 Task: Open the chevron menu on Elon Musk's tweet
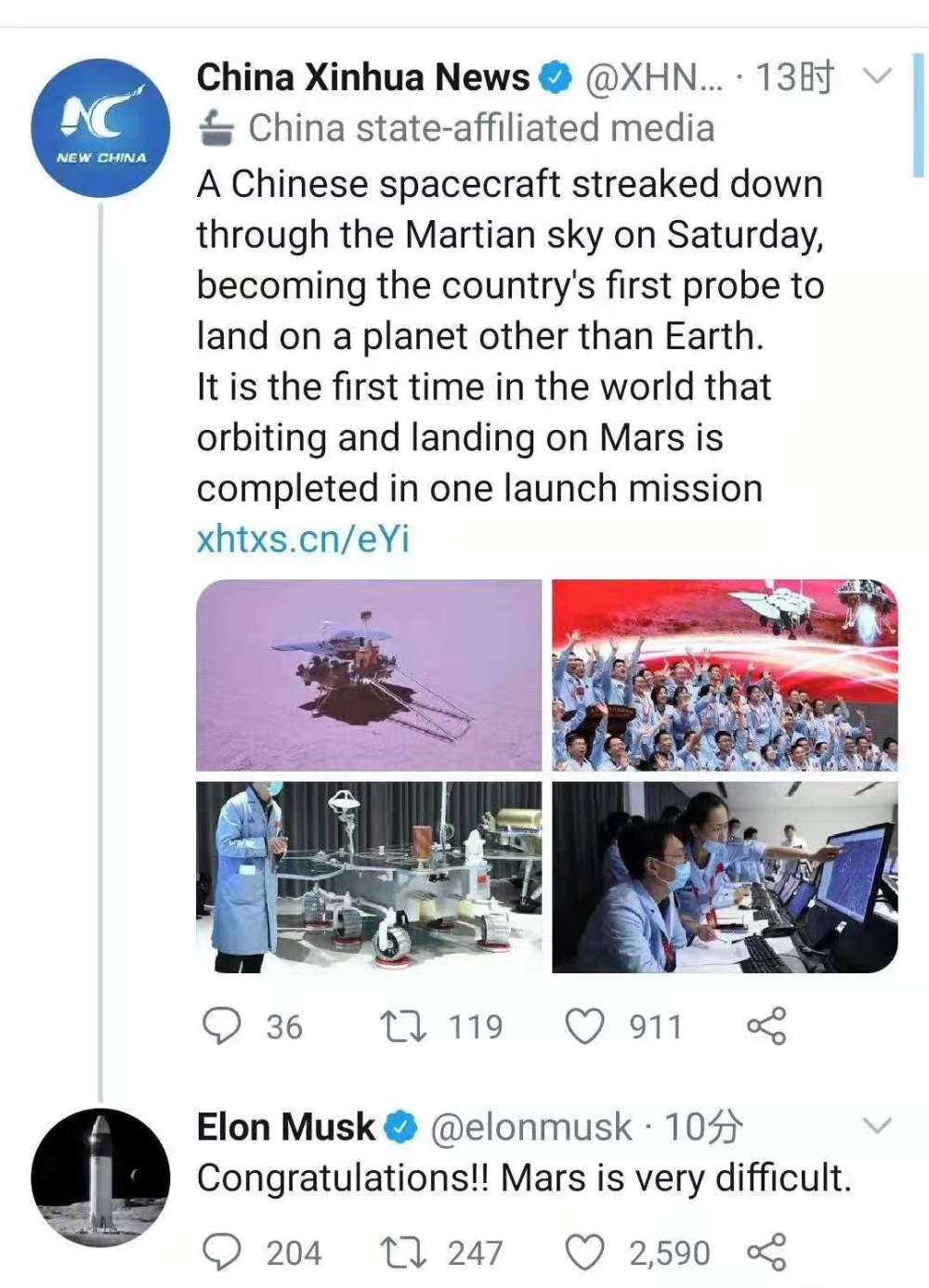tap(877, 1126)
